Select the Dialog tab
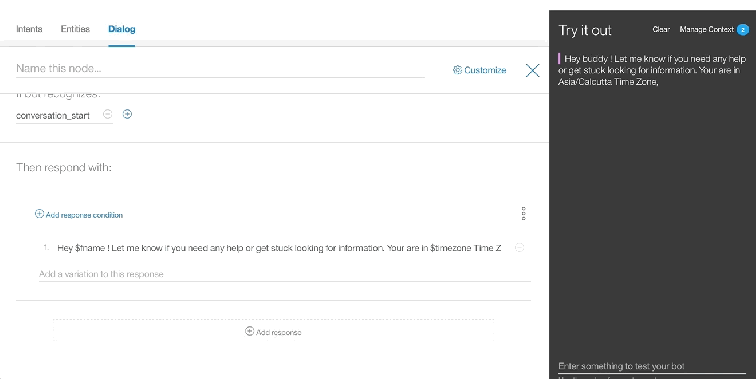 click(x=122, y=29)
